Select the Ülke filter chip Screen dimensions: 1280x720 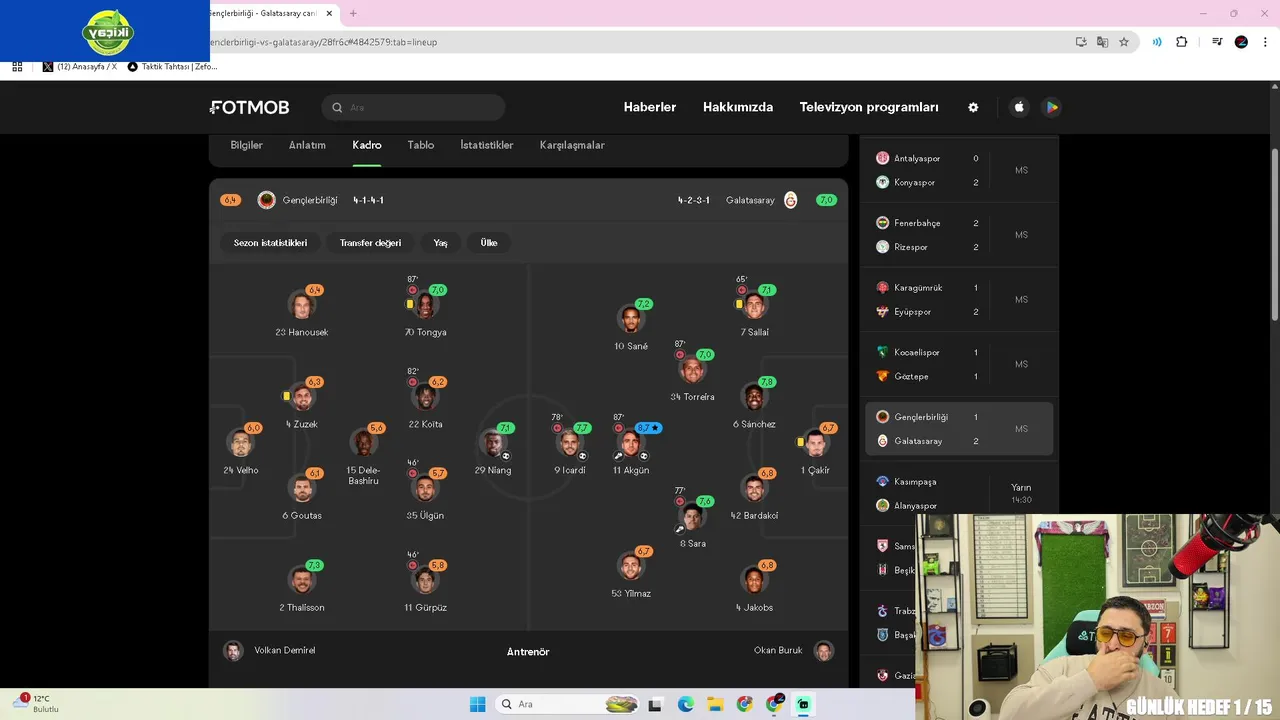click(x=489, y=243)
